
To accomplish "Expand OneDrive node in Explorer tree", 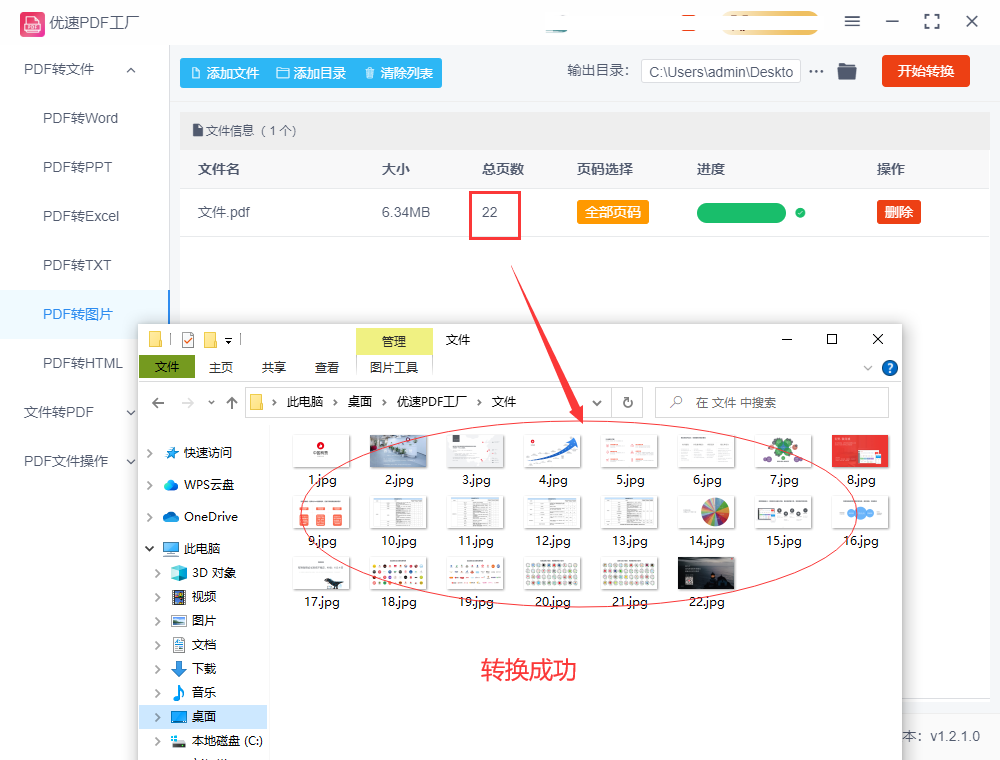I will [x=149, y=517].
